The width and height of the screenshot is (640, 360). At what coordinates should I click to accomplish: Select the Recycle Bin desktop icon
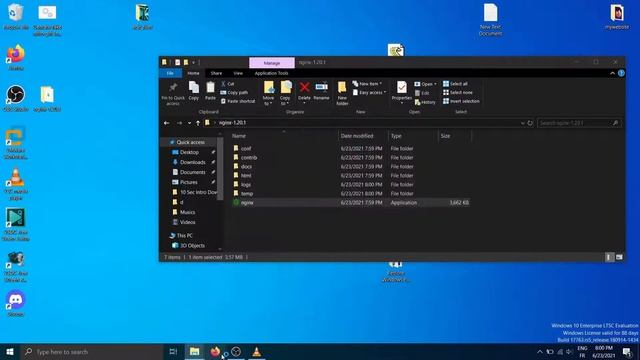(16, 16)
